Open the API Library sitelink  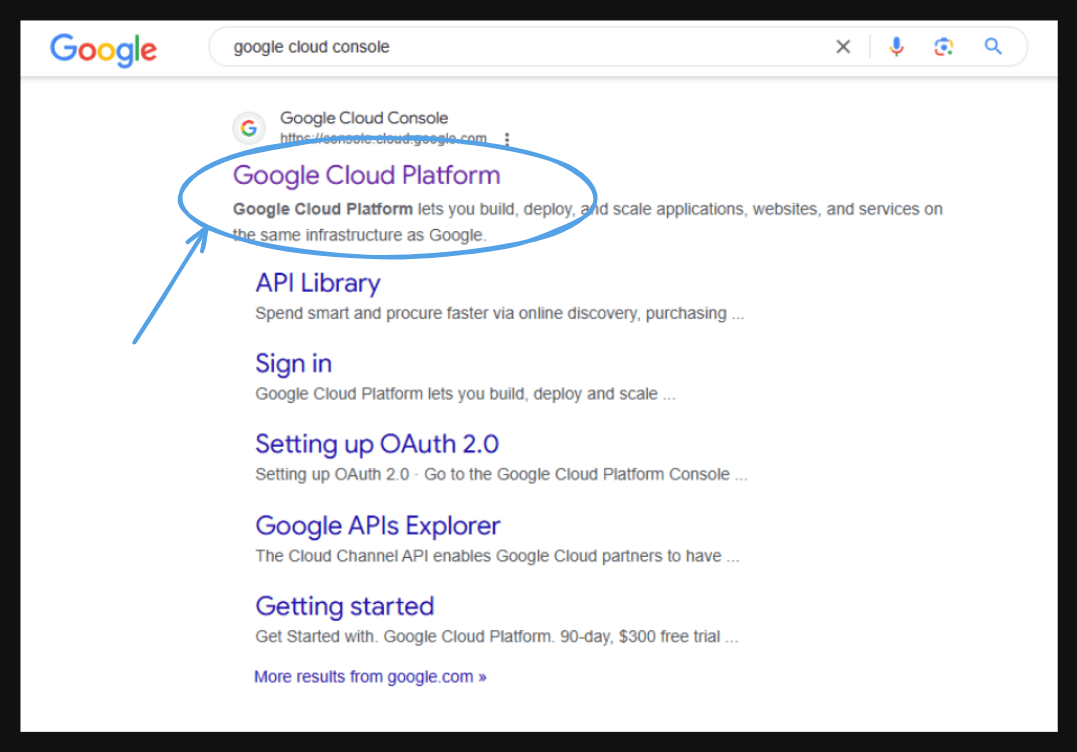coord(318,283)
